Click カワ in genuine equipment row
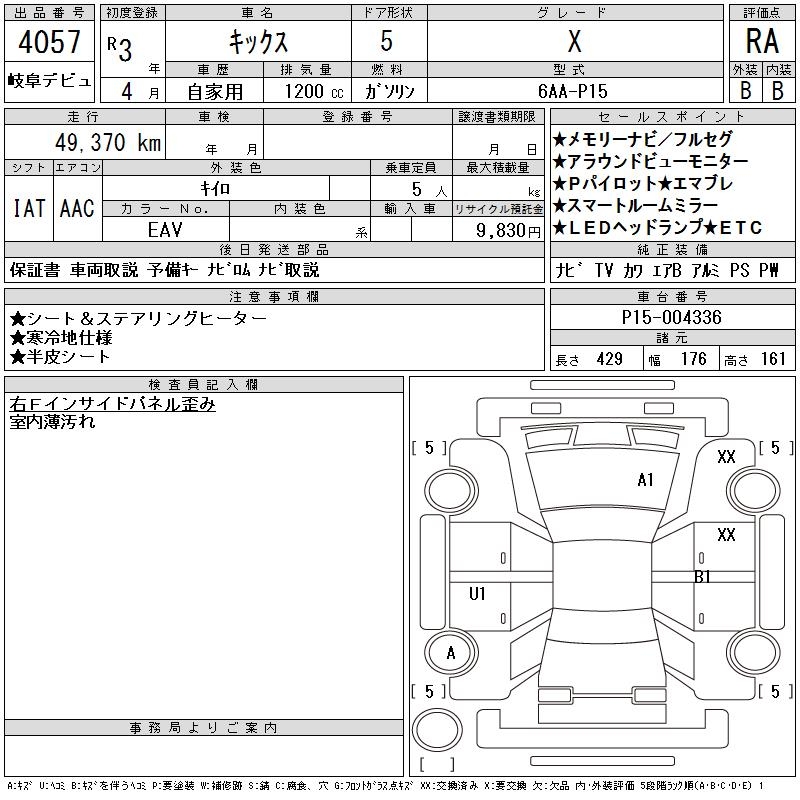Screen dimensions: 800x800 point(633,270)
